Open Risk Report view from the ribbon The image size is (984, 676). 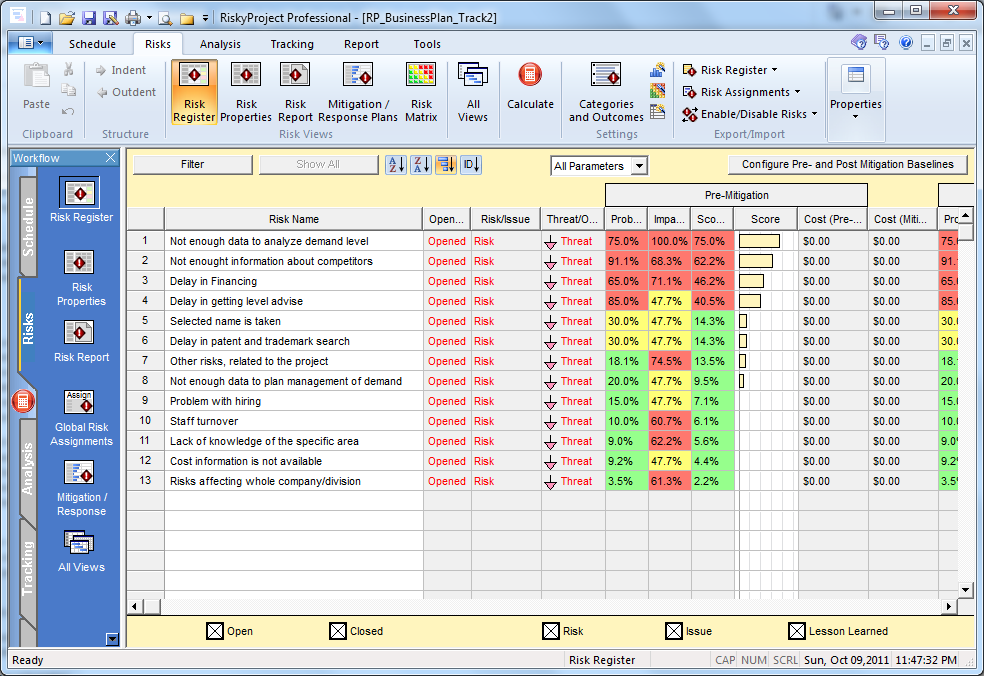[x=295, y=92]
